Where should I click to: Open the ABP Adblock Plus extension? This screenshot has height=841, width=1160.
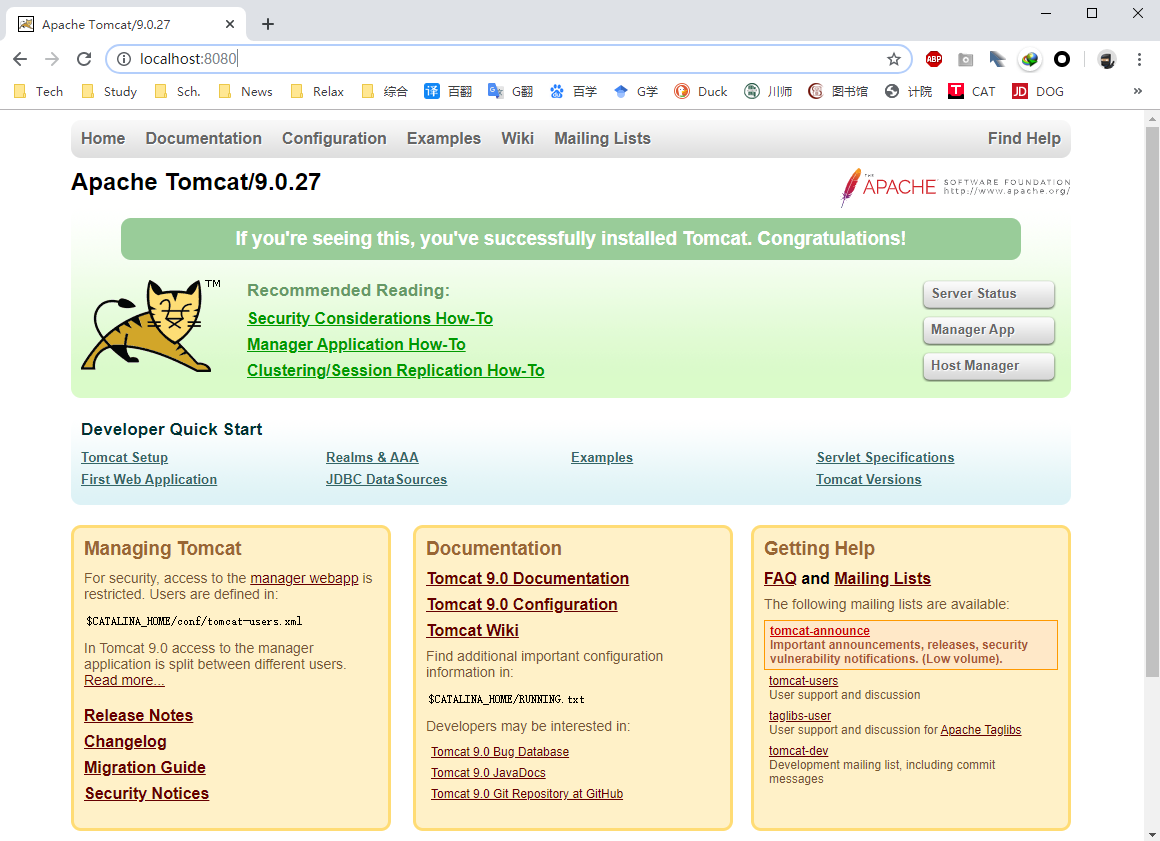click(934, 59)
